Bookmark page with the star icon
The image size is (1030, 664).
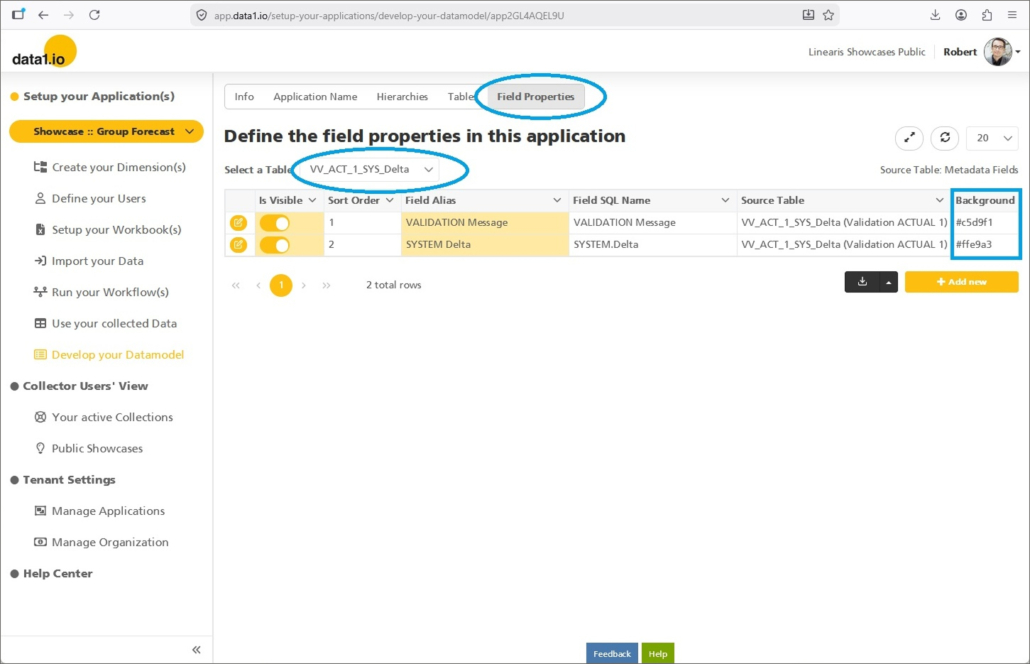point(828,15)
